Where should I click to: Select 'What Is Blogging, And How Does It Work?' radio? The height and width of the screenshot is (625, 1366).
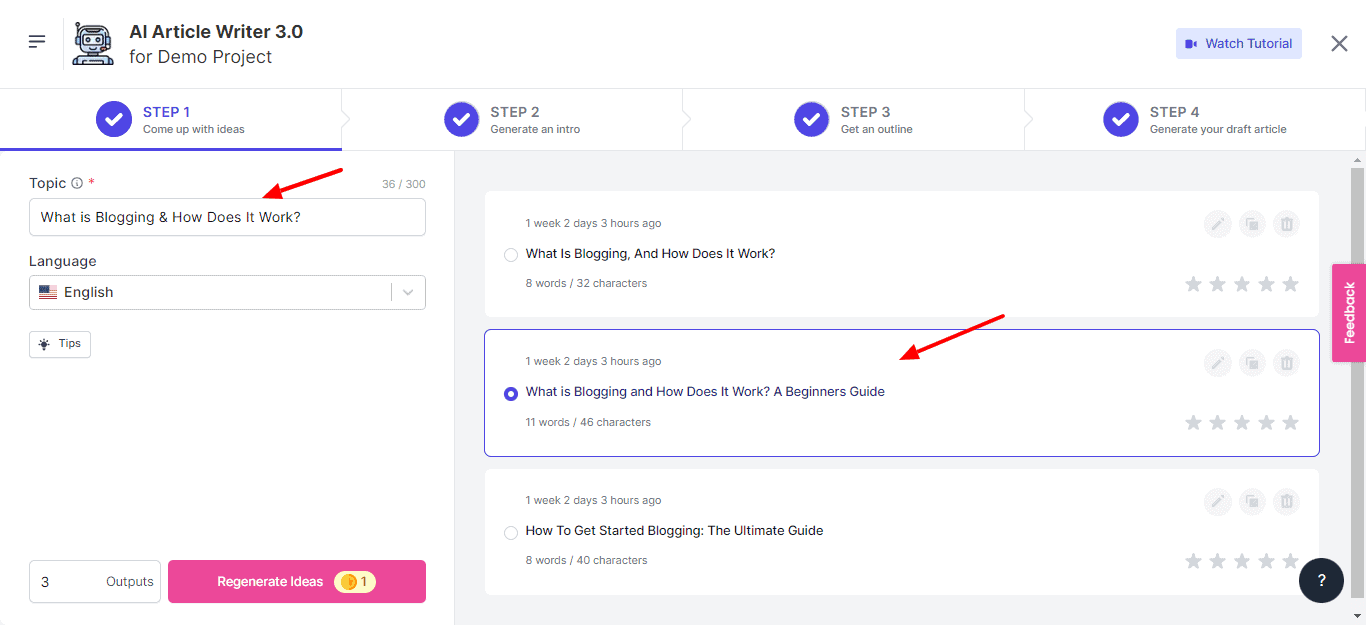[511, 255]
